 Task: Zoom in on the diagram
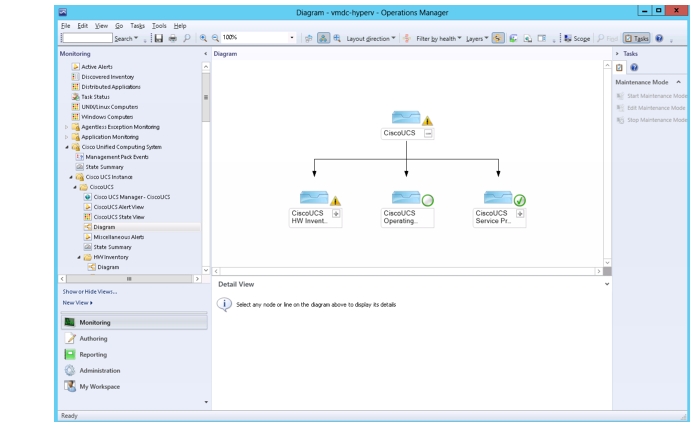(203, 39)
